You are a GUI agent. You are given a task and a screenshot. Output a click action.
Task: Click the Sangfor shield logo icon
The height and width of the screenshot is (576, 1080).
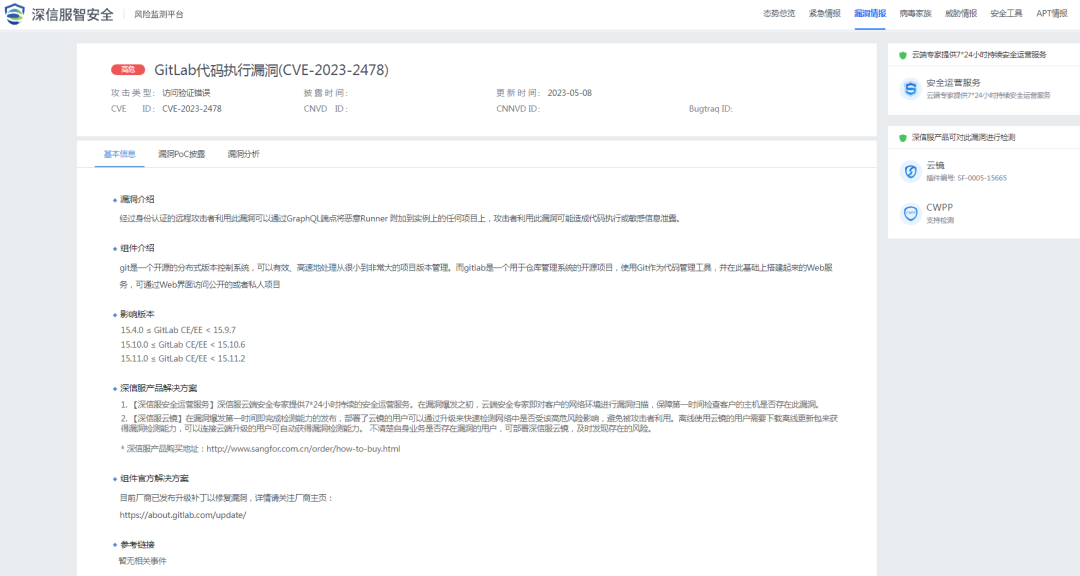[x=14, y=14]
